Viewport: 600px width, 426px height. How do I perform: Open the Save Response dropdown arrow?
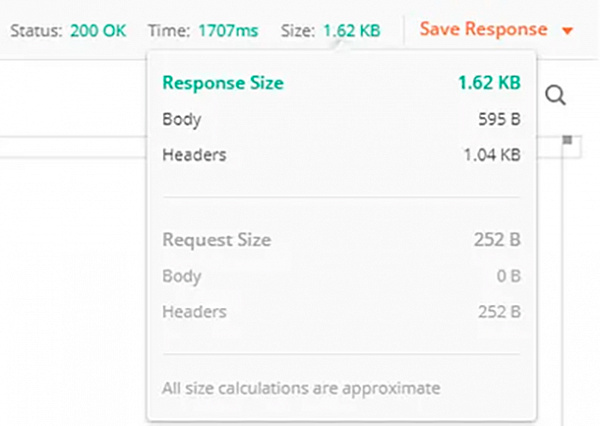click(x=568, y=31)
